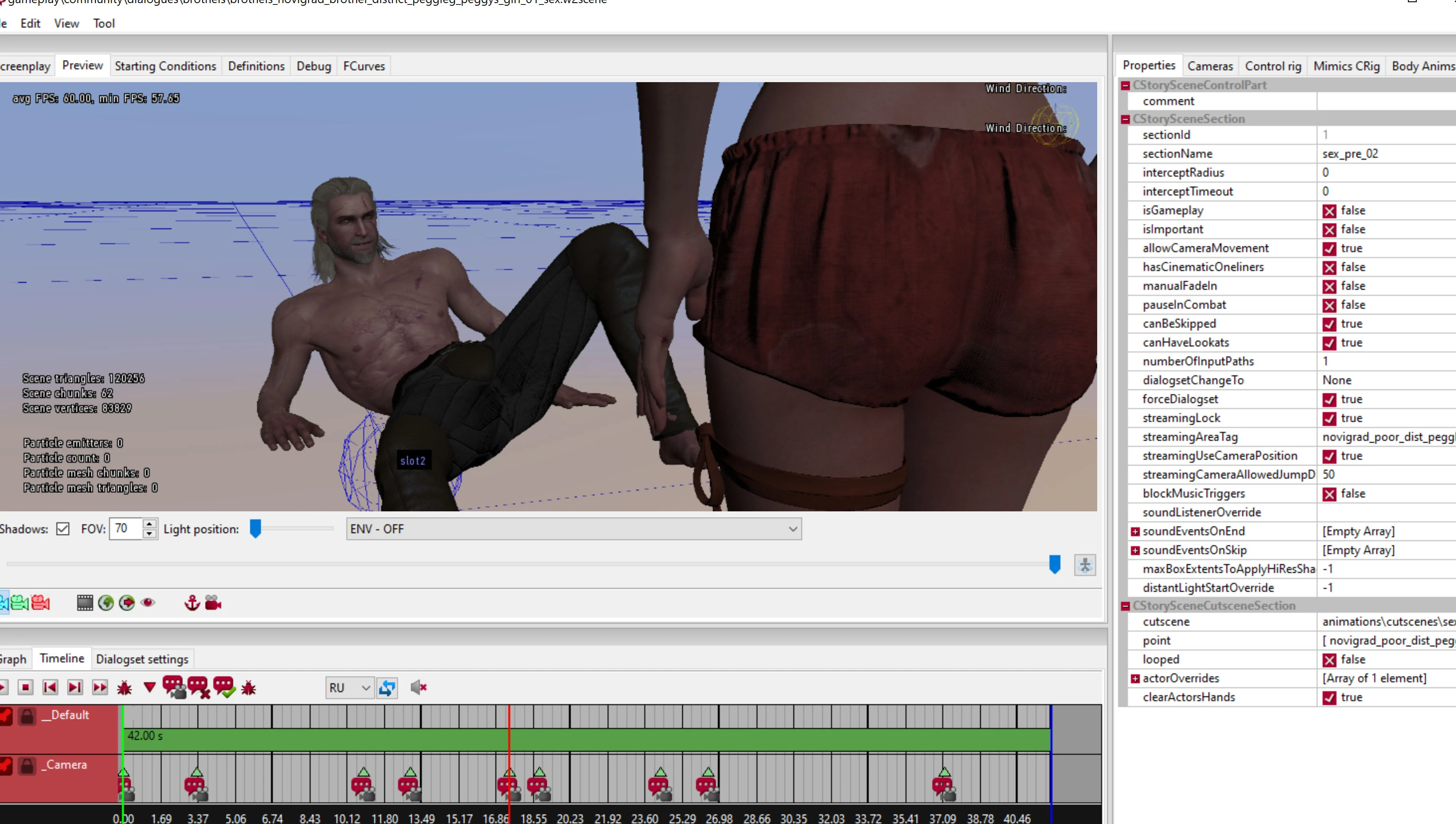Switch to the Starting Conditions tab
The height and width of the screenshot is (824, 1456).
[x=165, y=66]
